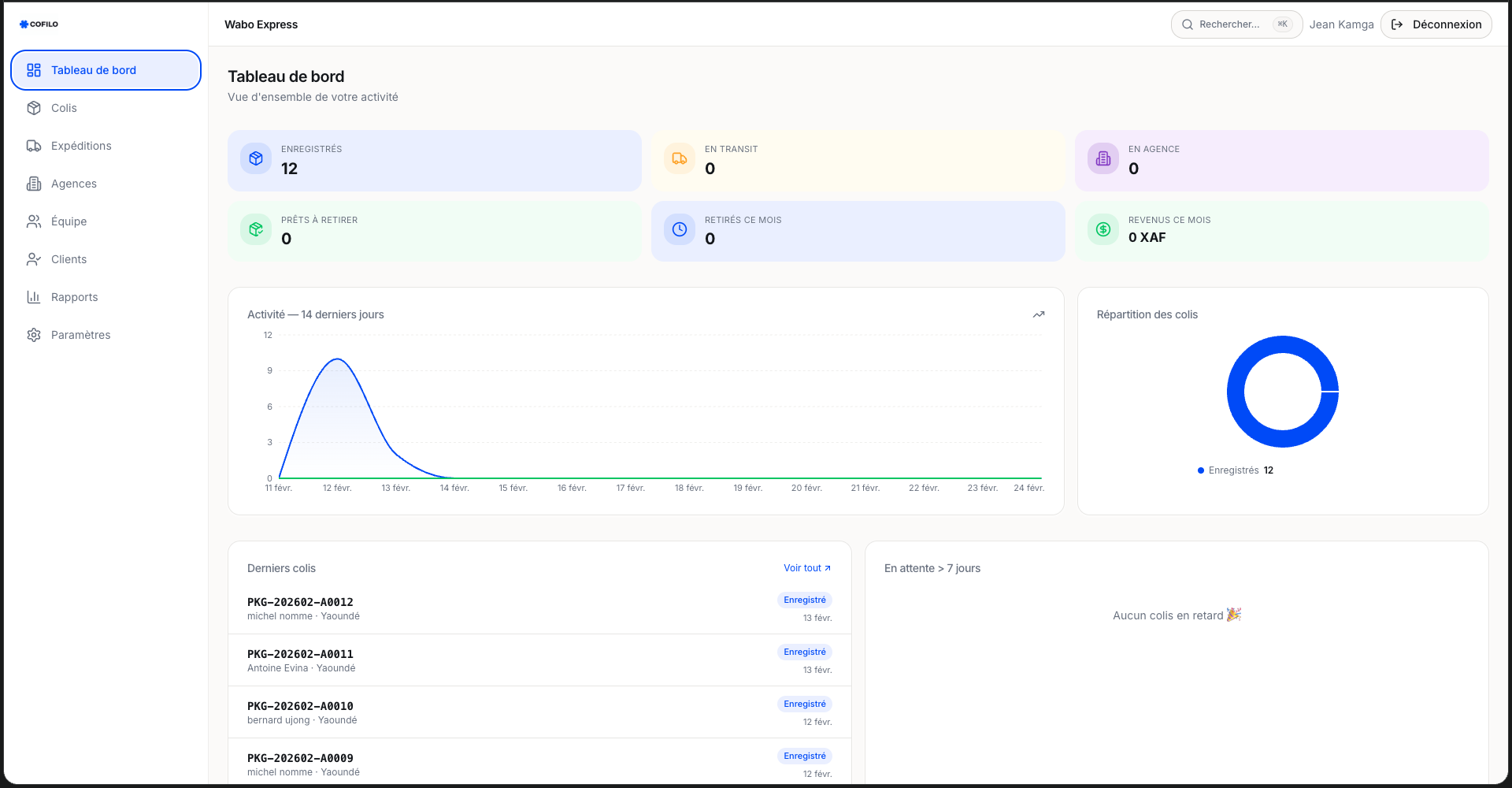
Task: Click the Clients user-check icon
Action: pos(34,259)
